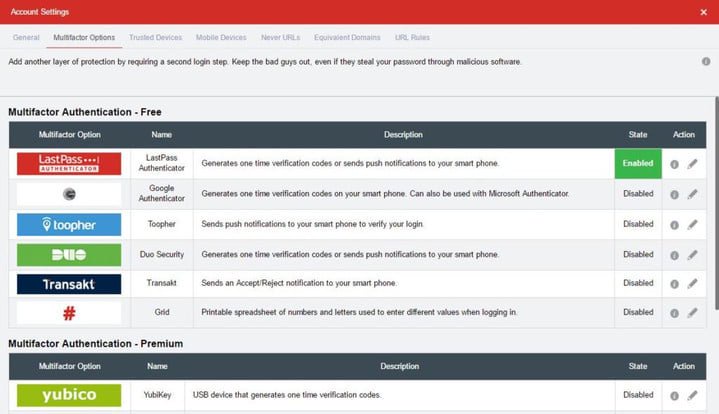Close the Account Settings dialog
719x414 pixels.
coord(704,11)
